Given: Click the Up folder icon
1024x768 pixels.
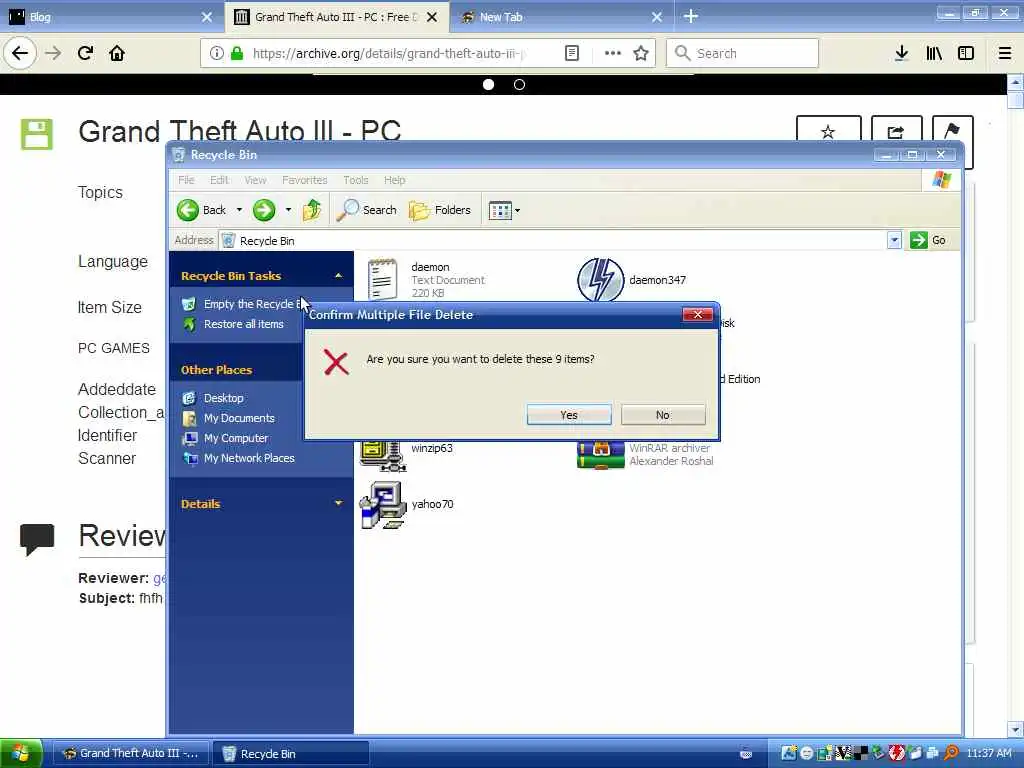Looking at the screenshot, I should coord(312,210).
